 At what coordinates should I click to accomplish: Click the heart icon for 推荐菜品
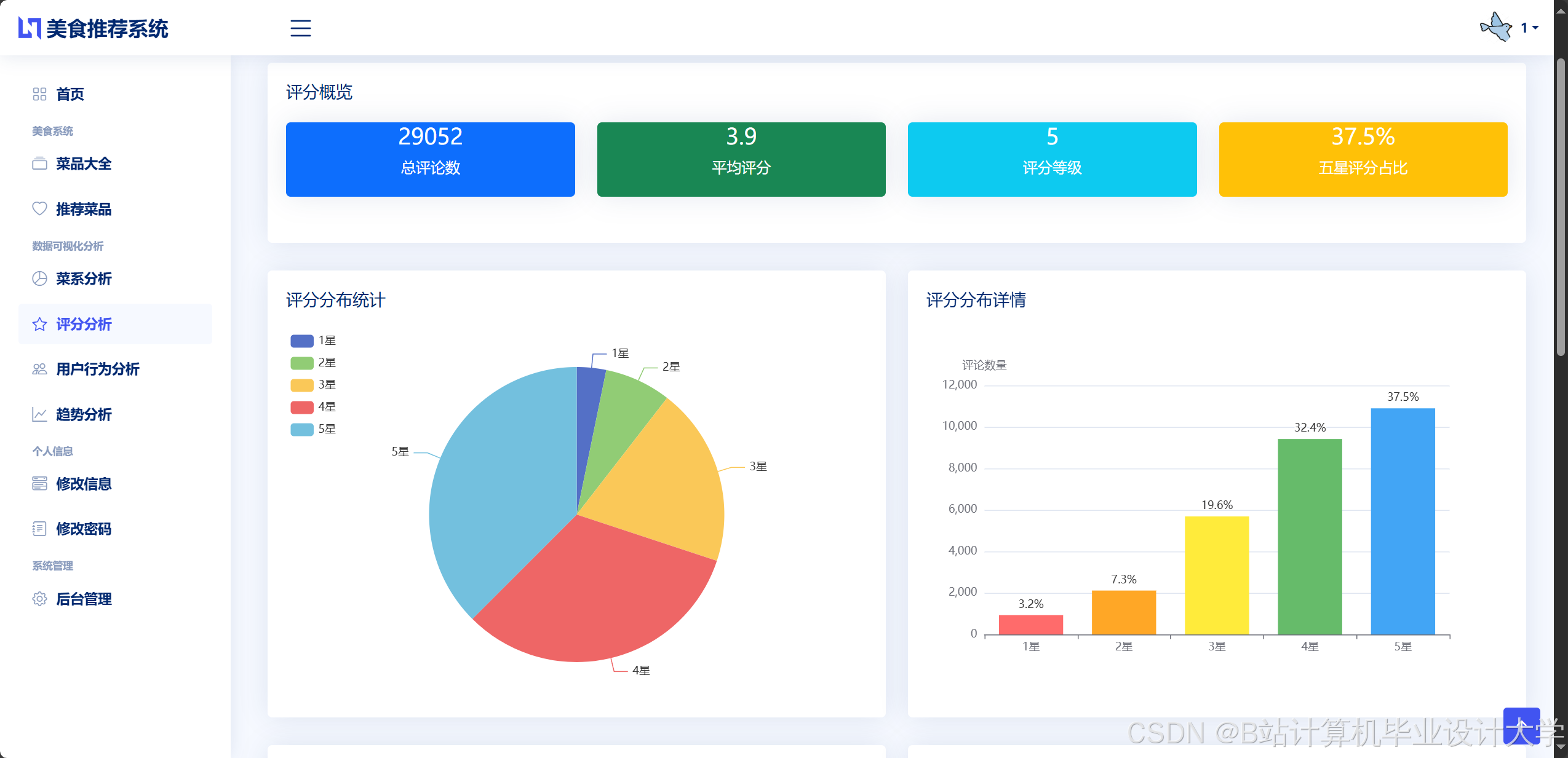39,209
